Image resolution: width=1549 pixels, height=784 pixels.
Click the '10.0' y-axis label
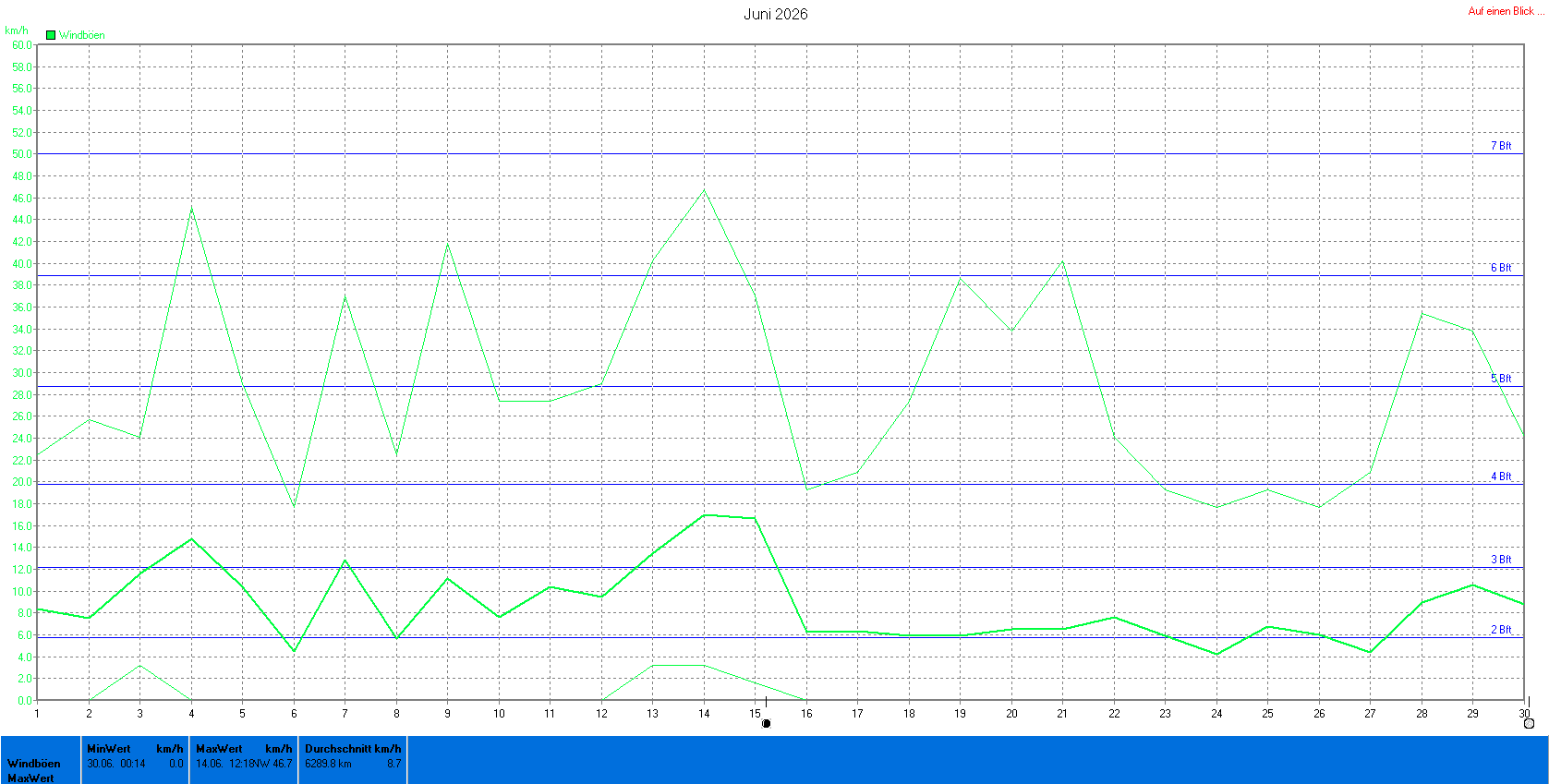point(21,592)
